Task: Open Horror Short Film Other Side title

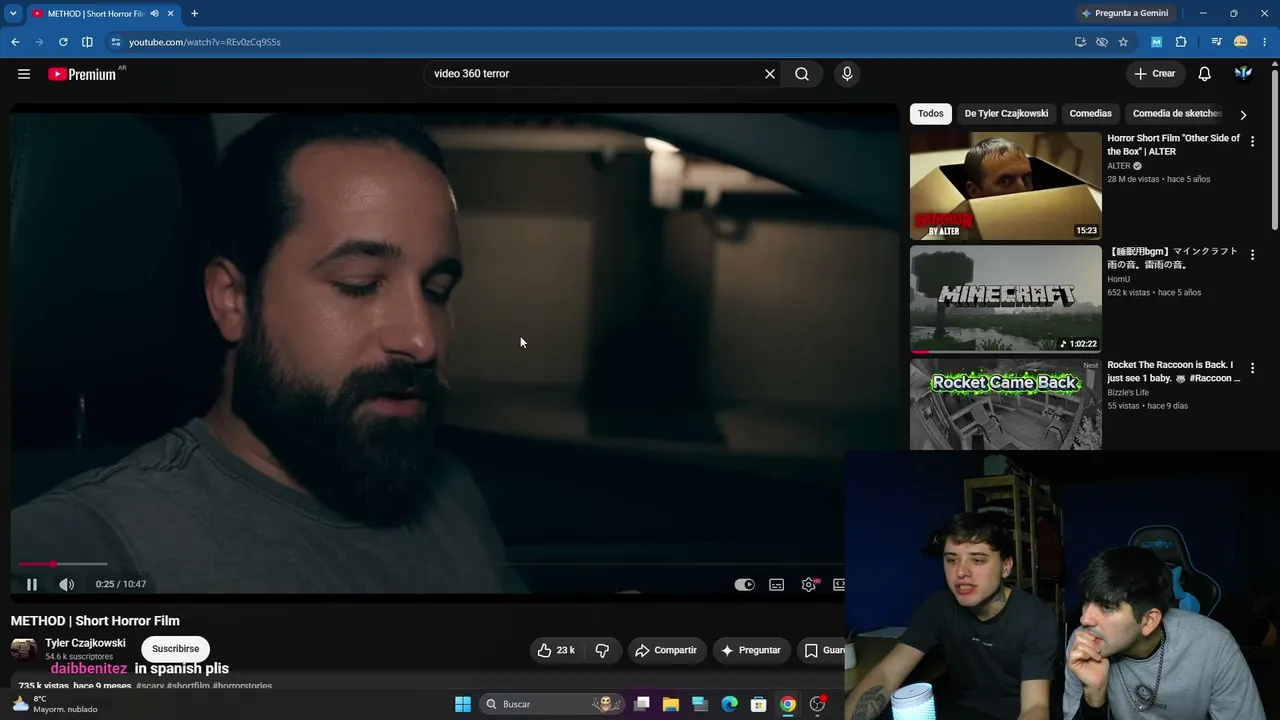Action: click(1174, 145)
